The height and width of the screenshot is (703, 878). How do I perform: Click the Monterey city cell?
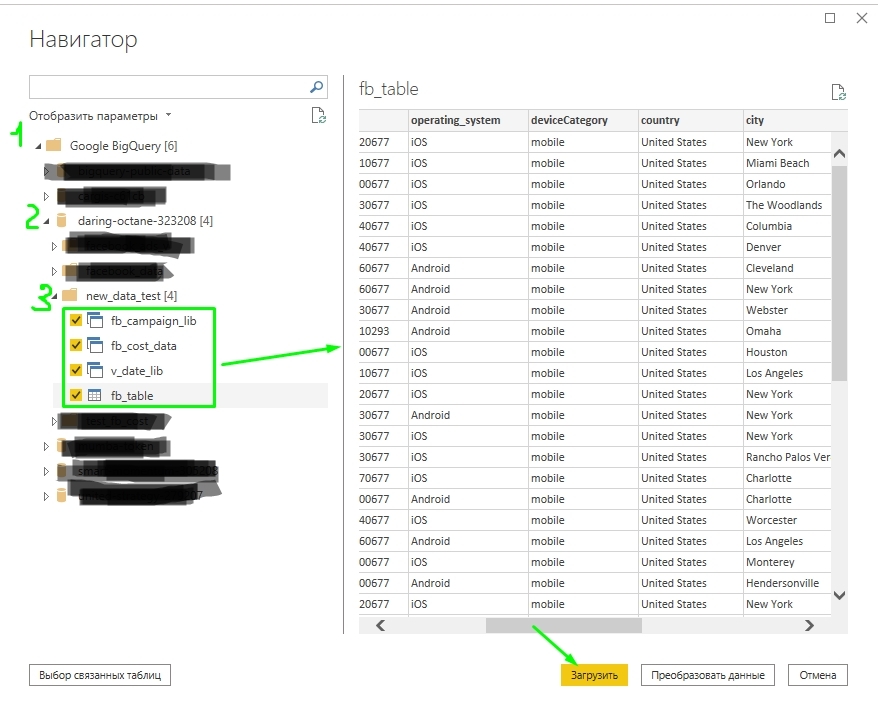pyautogui.click(x=787, y=562)
